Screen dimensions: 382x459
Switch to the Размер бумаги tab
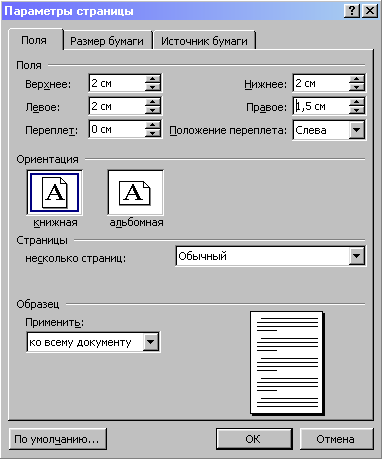pos(107,41)
